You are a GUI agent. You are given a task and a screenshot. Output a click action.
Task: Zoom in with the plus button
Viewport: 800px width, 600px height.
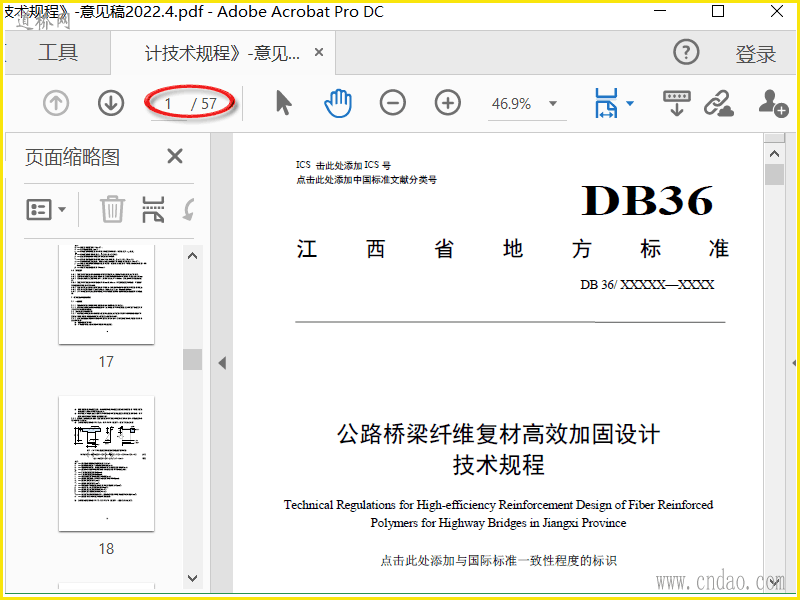point(447,103)
